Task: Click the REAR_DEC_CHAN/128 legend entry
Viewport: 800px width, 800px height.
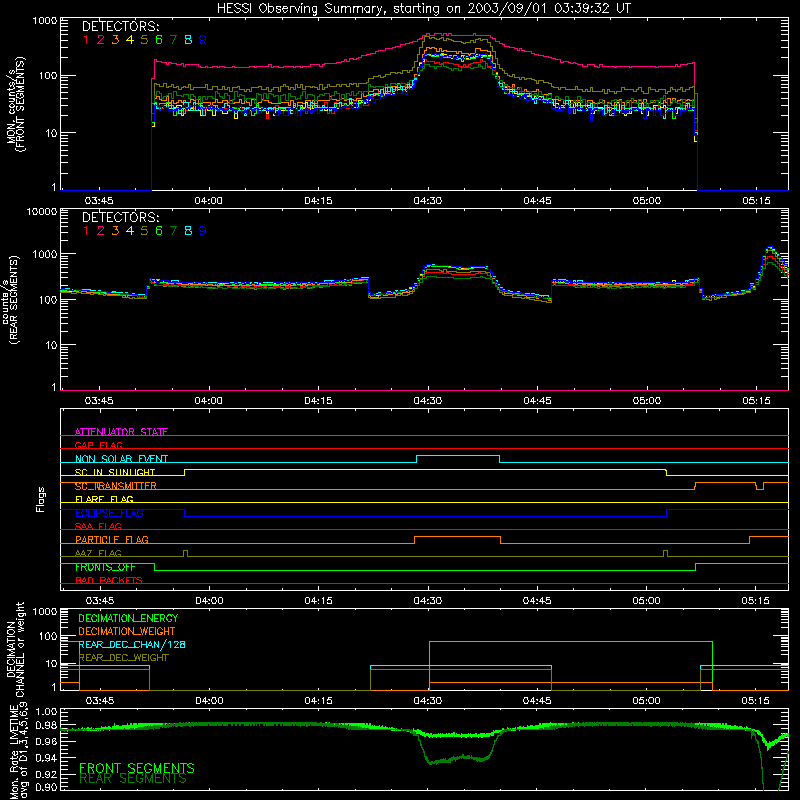Action: [x=132, y=644]
